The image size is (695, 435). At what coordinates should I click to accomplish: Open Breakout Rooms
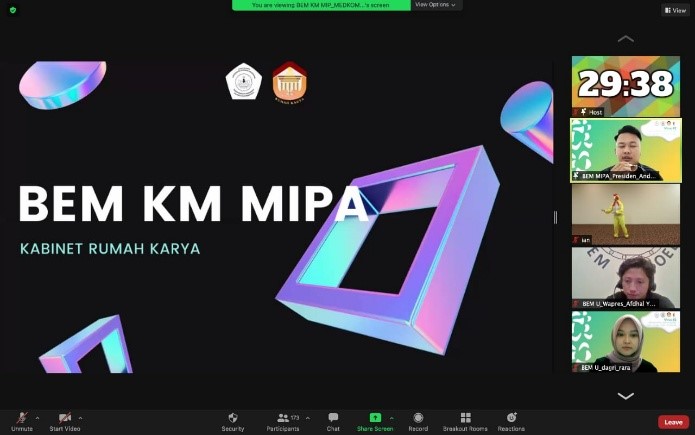click(465, 418)
